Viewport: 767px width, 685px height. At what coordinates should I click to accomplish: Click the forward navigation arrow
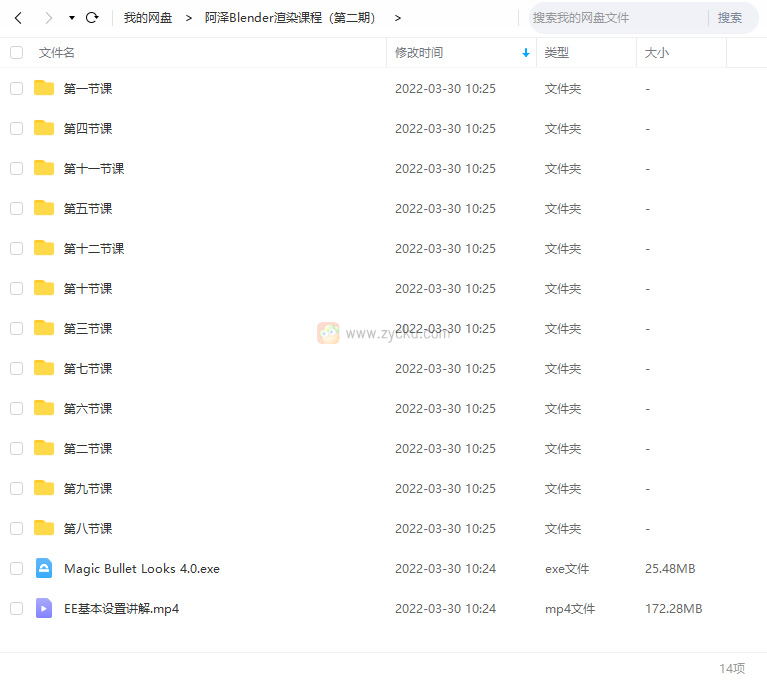[48, 18]
